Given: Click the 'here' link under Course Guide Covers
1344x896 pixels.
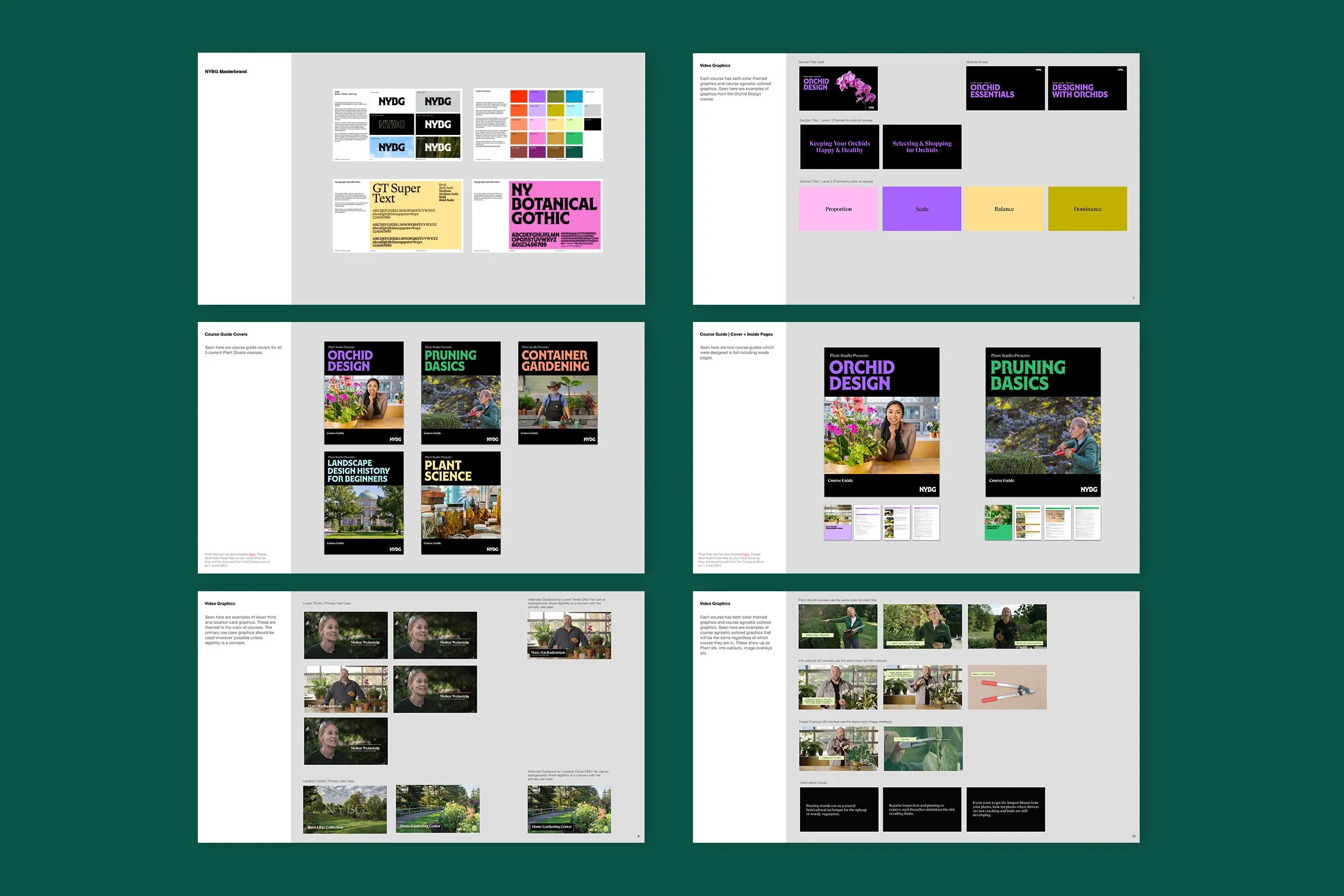Looking at the screenshot, I should [252, 554].
